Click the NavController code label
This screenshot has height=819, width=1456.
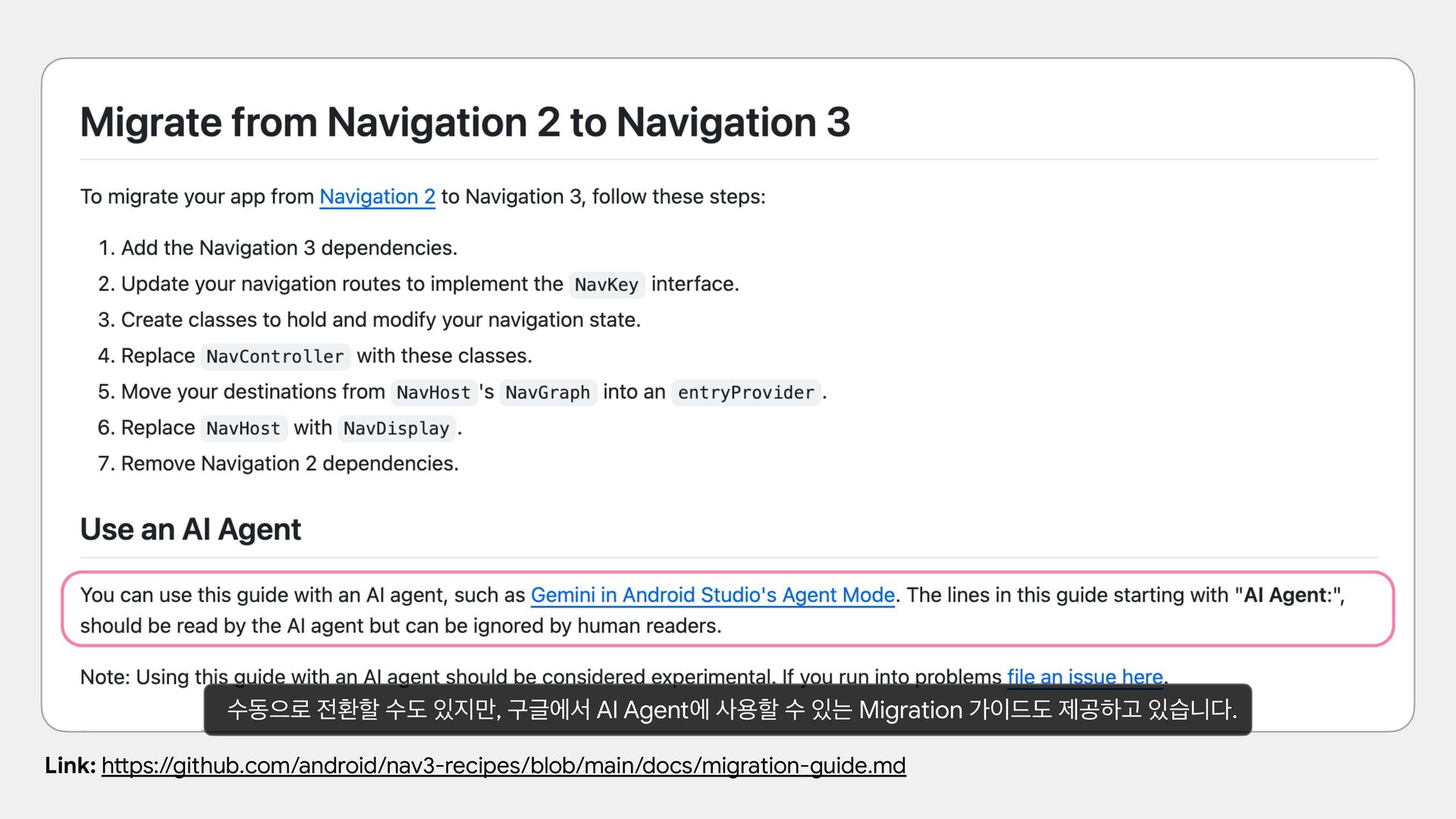275,356
